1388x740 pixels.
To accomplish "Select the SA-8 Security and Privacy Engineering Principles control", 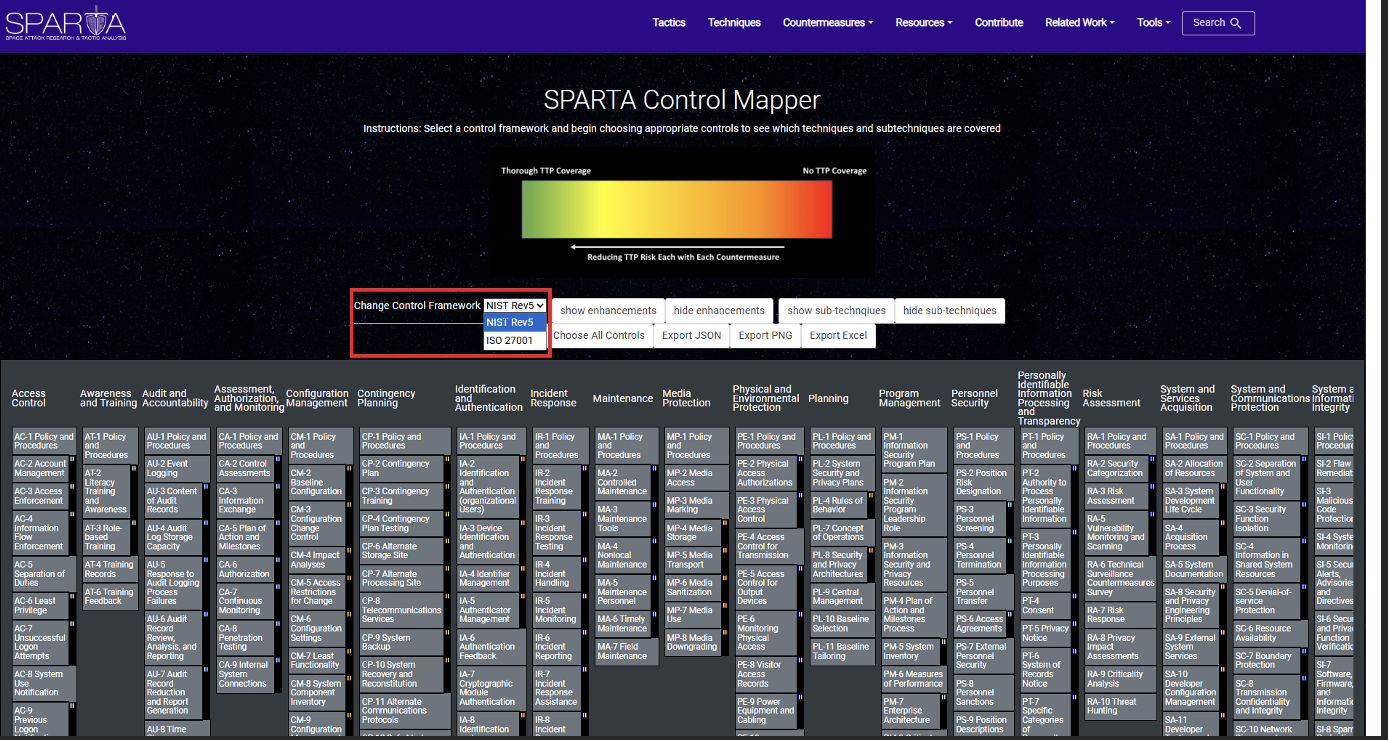I will 1191,605.
